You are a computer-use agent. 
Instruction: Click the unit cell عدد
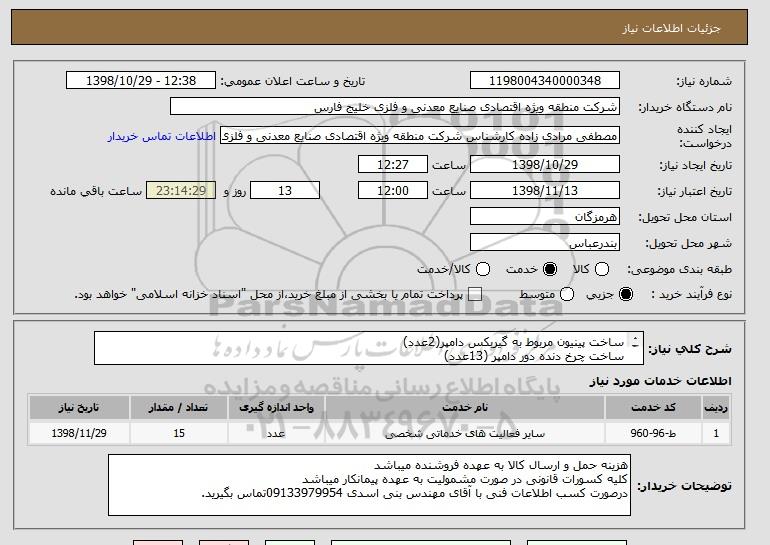click(x=276, y=434)
